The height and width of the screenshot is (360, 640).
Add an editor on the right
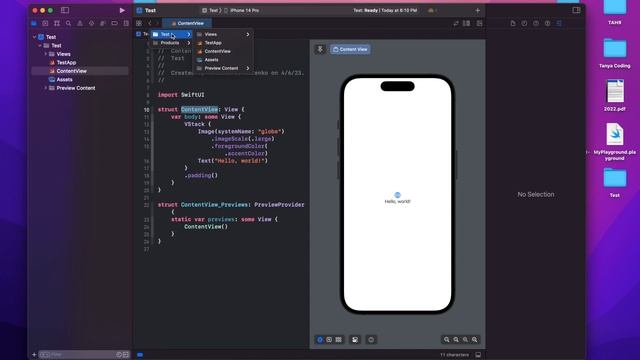[480, 24]
